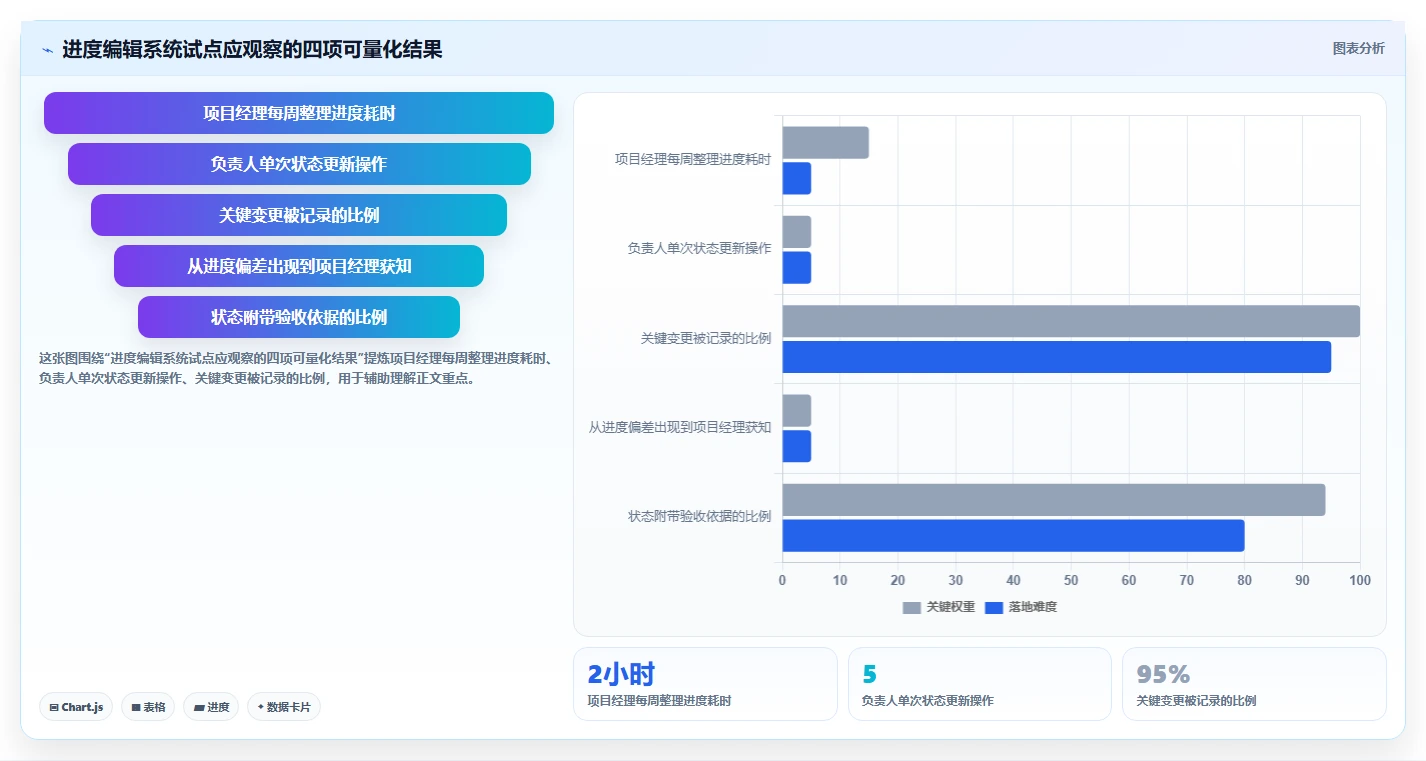Open the data card showing 5

980,684
